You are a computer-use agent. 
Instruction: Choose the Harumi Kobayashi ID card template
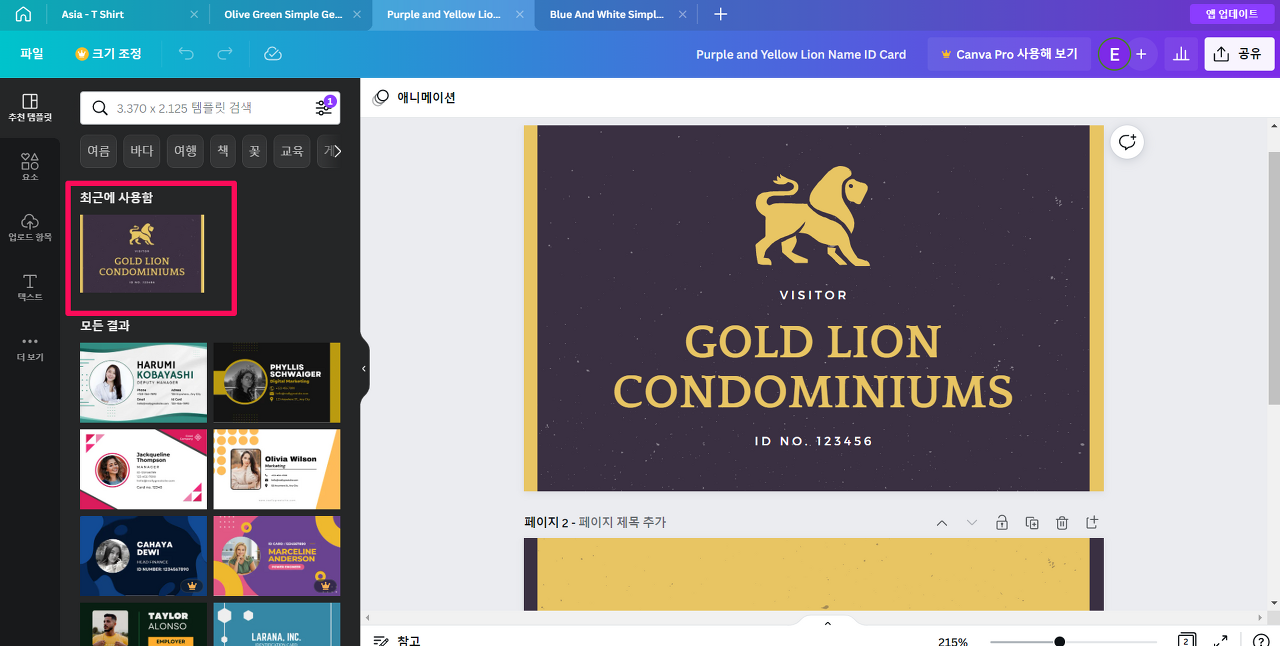coord(143,383)
